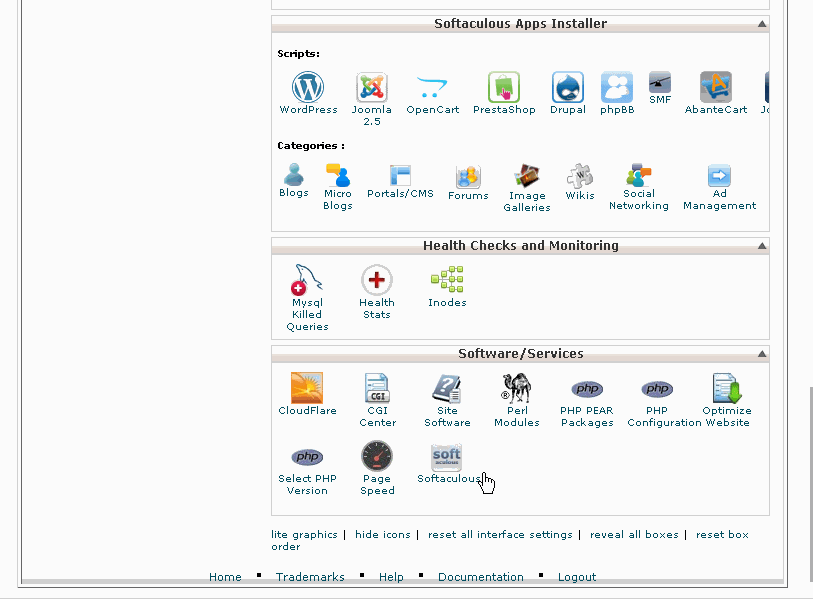Image resolution: width=813 pixels, height=599 pixels.
Task: Click the Health Stats text label
Action: pyautogui.click(x=377, y=309)
